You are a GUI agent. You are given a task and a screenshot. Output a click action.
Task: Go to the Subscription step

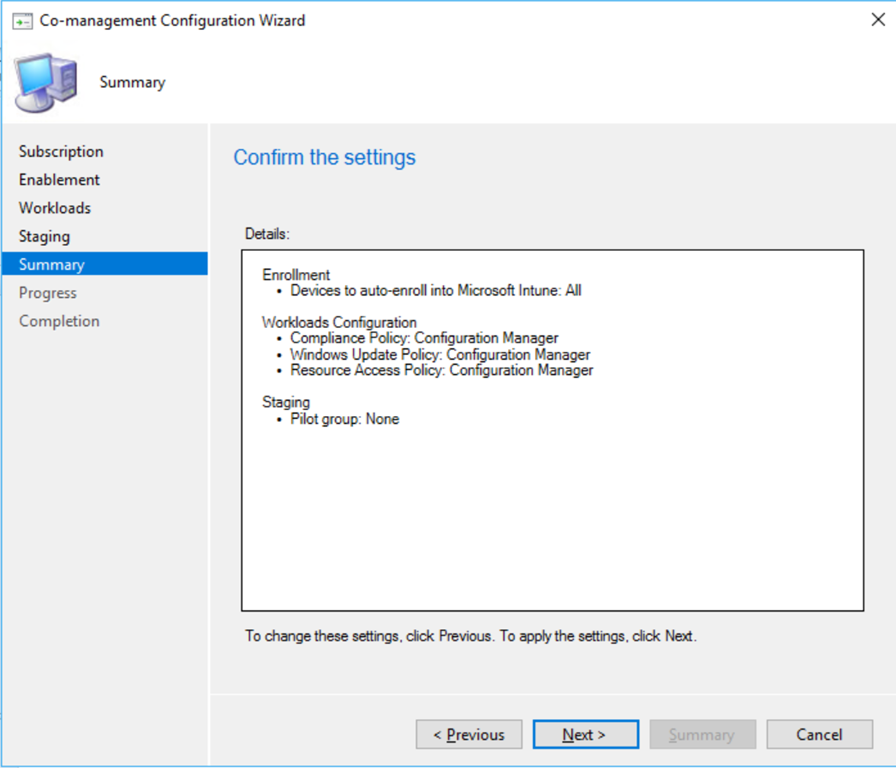pyautogui.click(x=61, y=151)
